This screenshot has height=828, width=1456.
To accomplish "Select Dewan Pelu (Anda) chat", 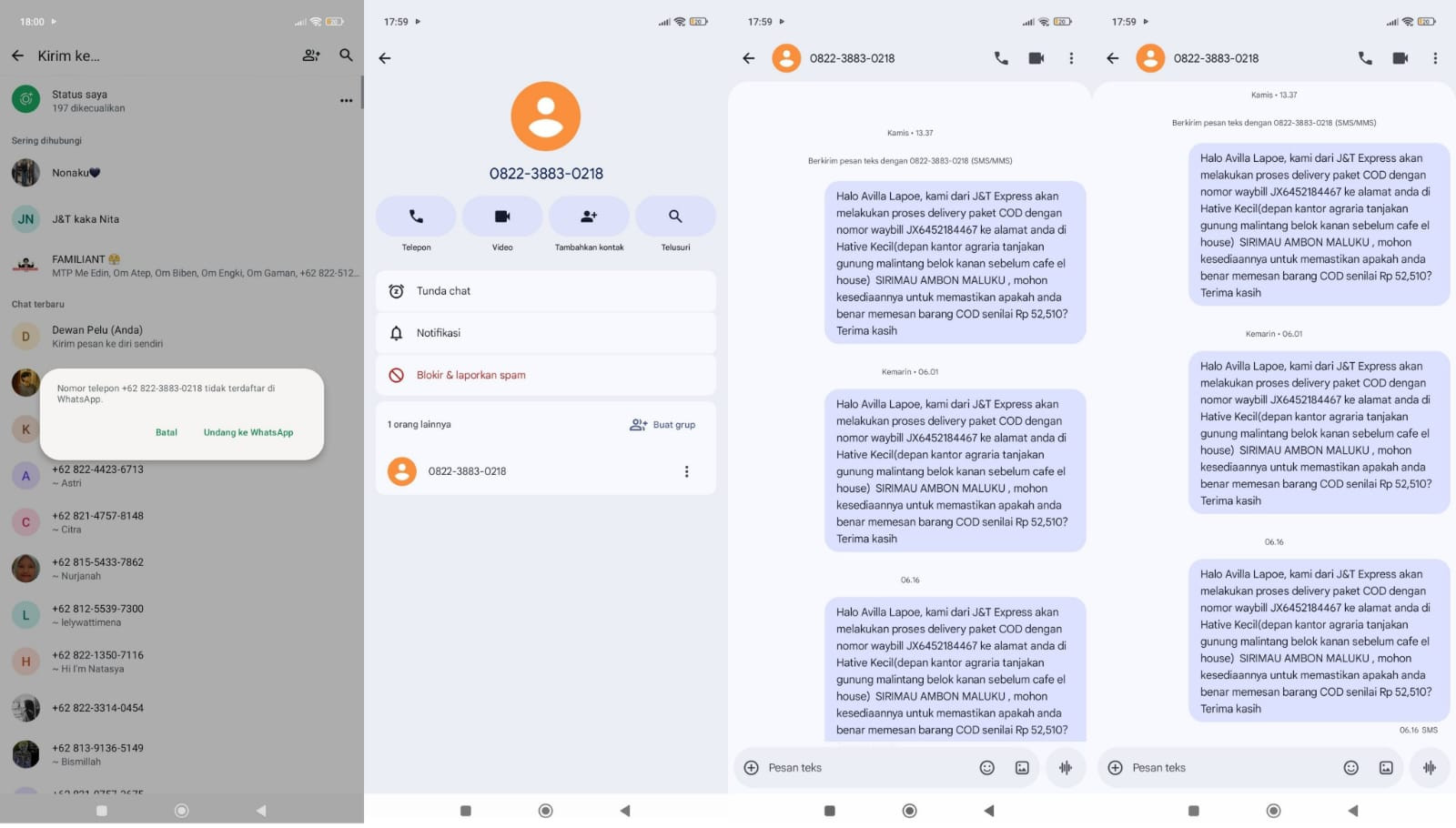I will [182, 337].
